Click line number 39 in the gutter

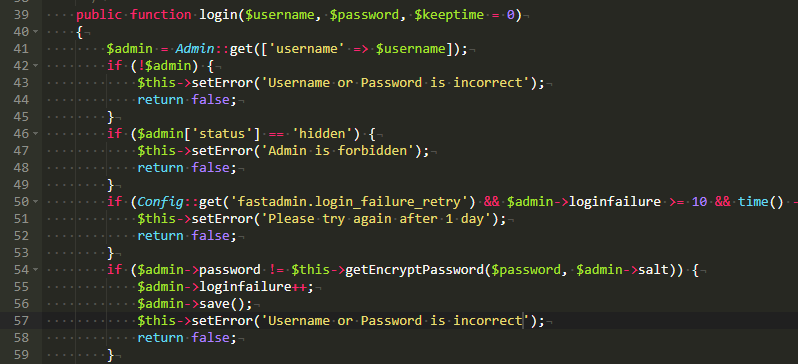pyautogui.click(x=20, y=15)
